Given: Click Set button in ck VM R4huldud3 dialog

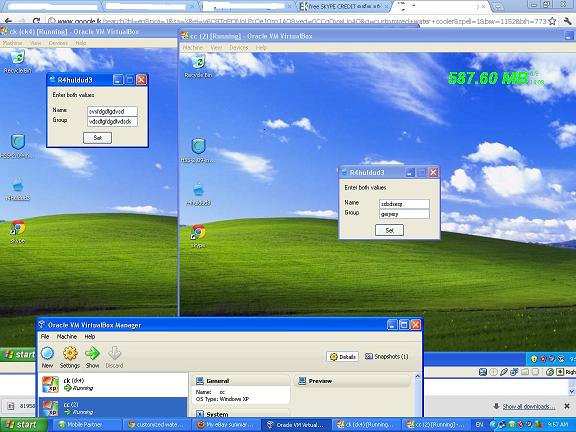Looking at the screenshot, I should click(97, 138).
